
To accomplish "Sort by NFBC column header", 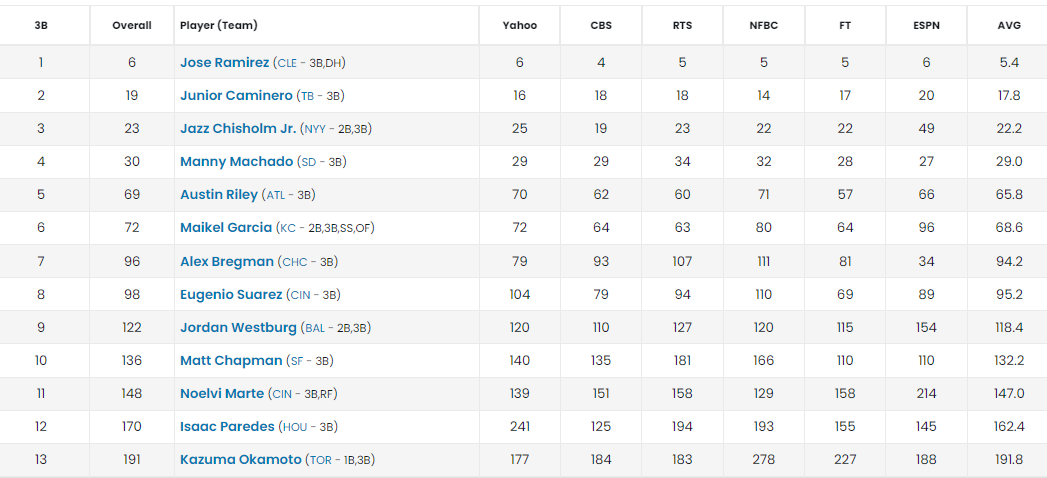I will click(764, 26).
